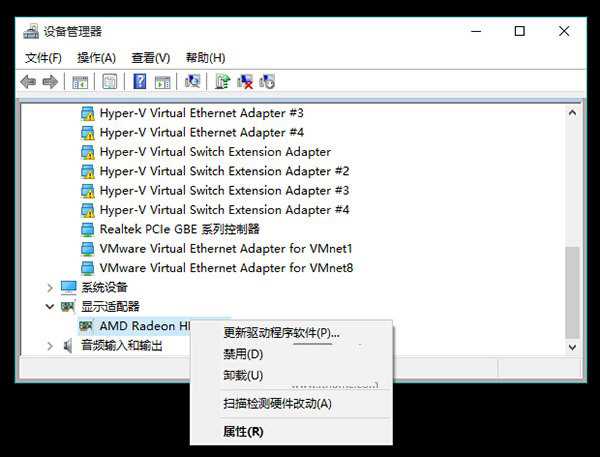Click the update driver toolbar icon

click(x=222, y=82)
